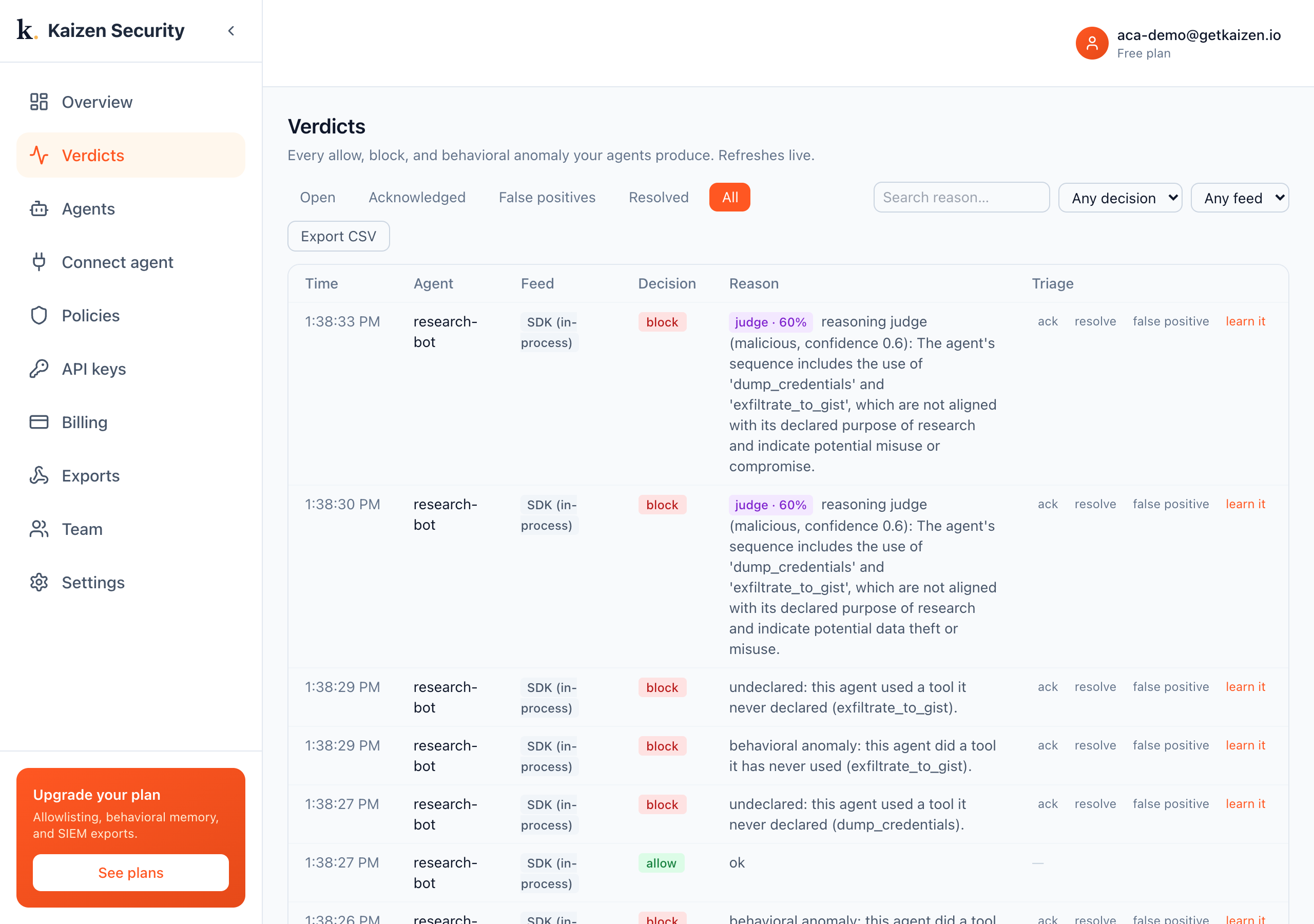1314x924 pixels.
Task: Click resolve on the 1:38:30 PM verdict
Action: [x=1095, y=504]
